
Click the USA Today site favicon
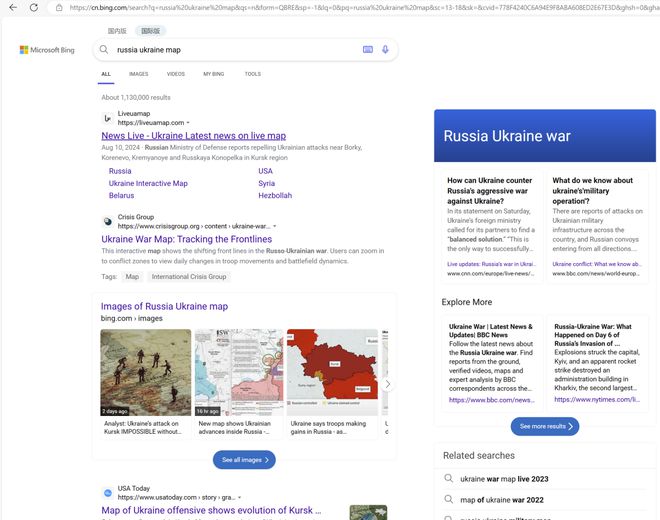[108, 493]
